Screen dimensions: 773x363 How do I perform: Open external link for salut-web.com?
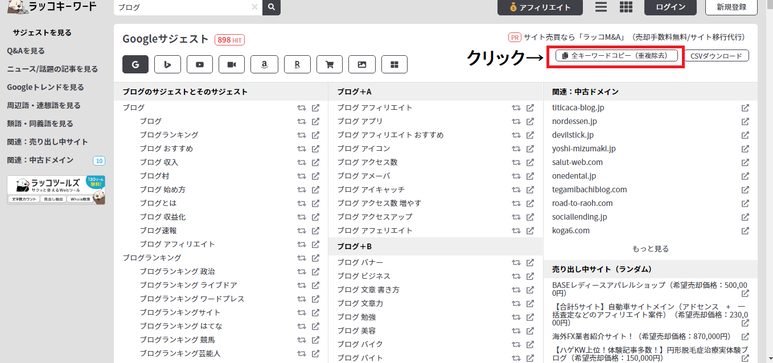coord(745,162)
